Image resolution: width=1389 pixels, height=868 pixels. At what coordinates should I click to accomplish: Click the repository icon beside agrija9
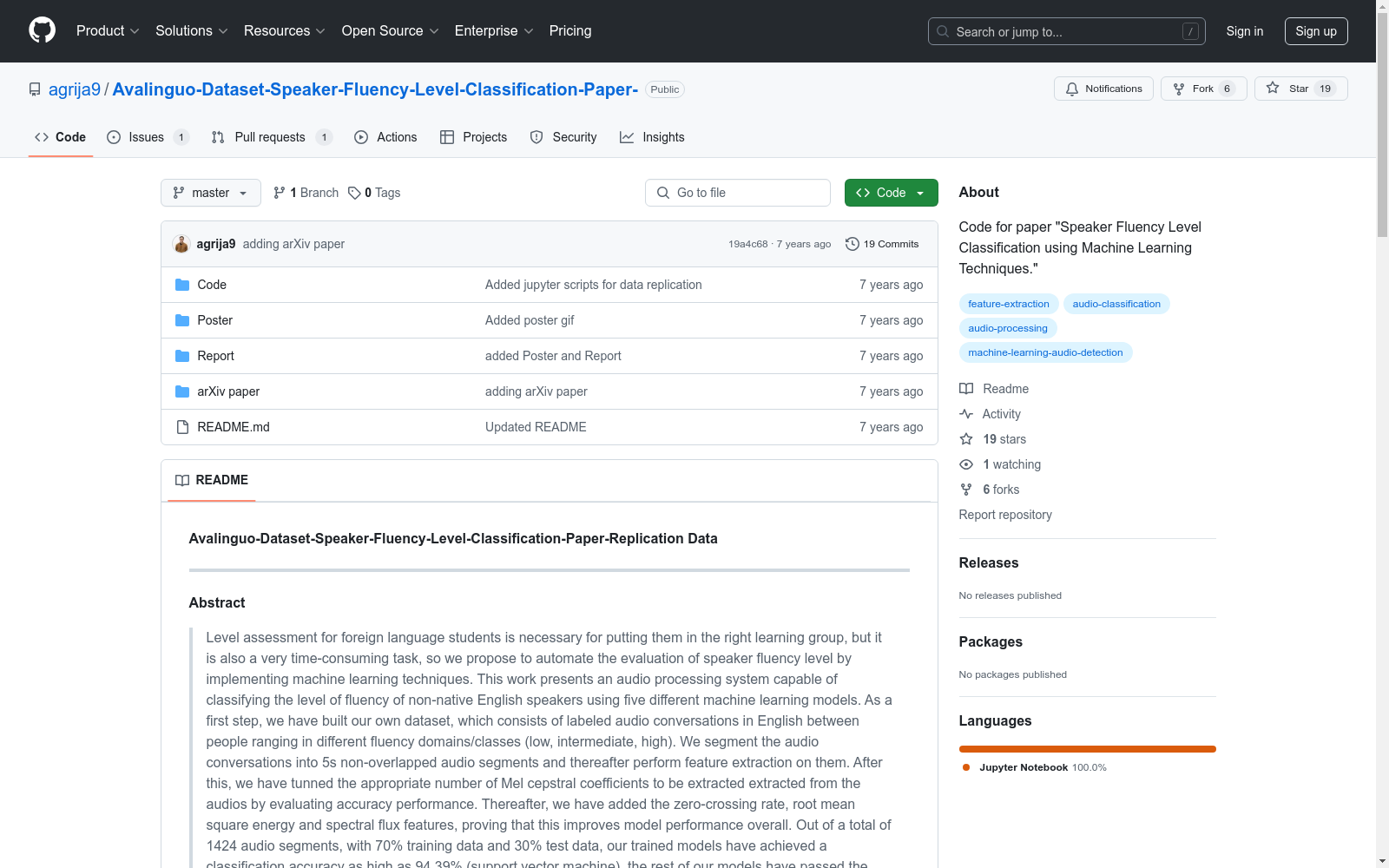[35, 89]
